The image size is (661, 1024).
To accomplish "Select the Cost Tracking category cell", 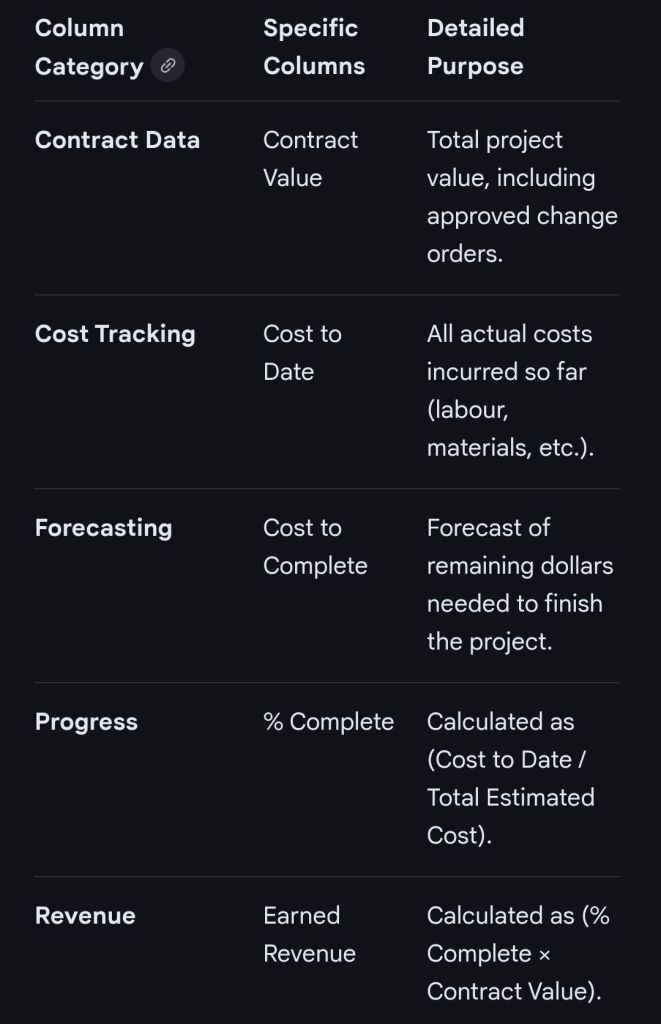I will click(115, 334).
